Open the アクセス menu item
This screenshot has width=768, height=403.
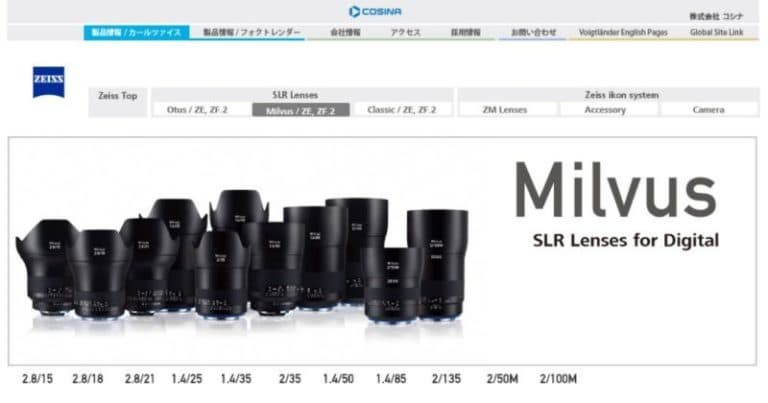pos(406,32)
